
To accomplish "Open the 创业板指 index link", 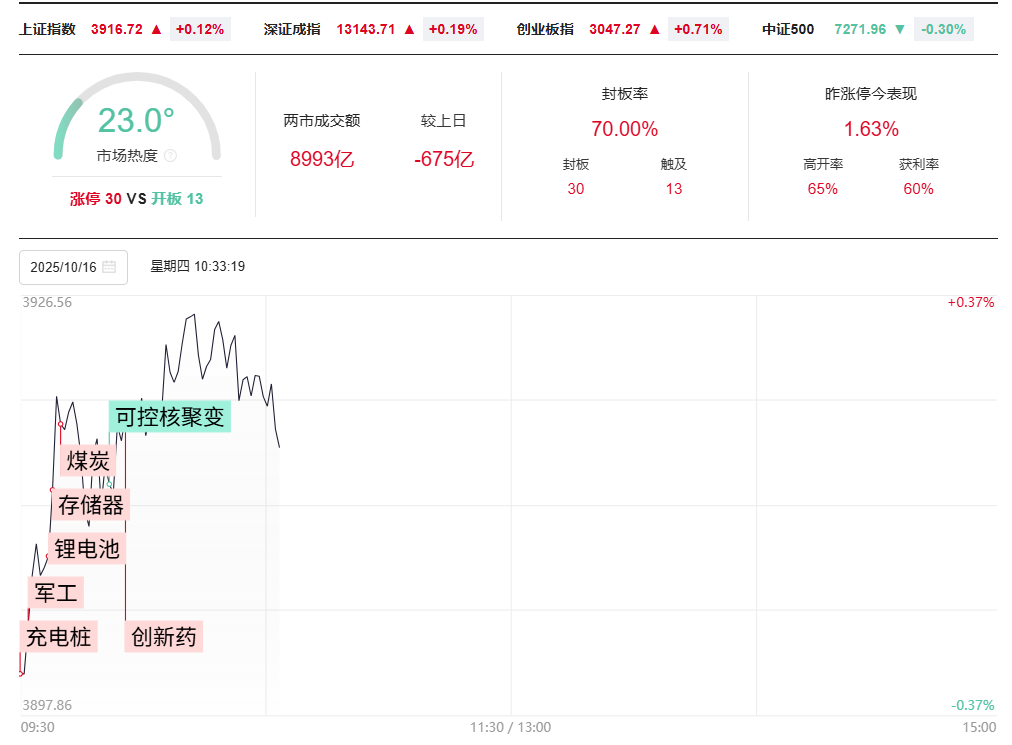I will (545, 29).
